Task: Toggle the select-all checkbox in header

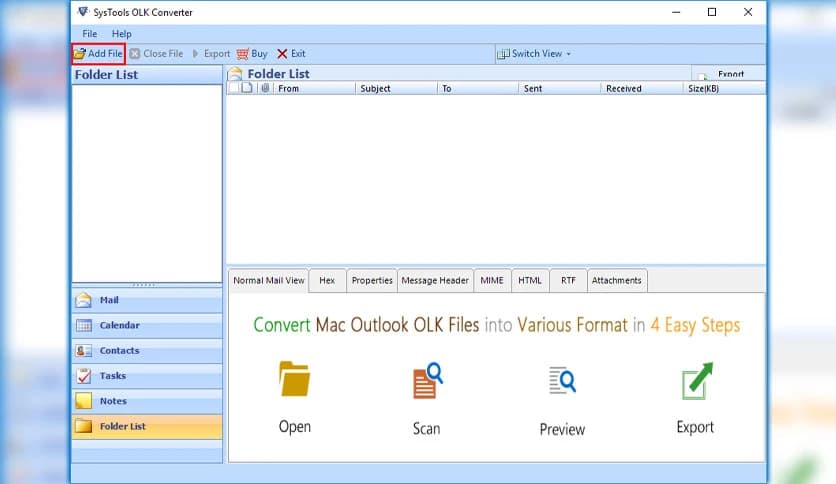Action: pyautogui.click(x=234, y=88)
